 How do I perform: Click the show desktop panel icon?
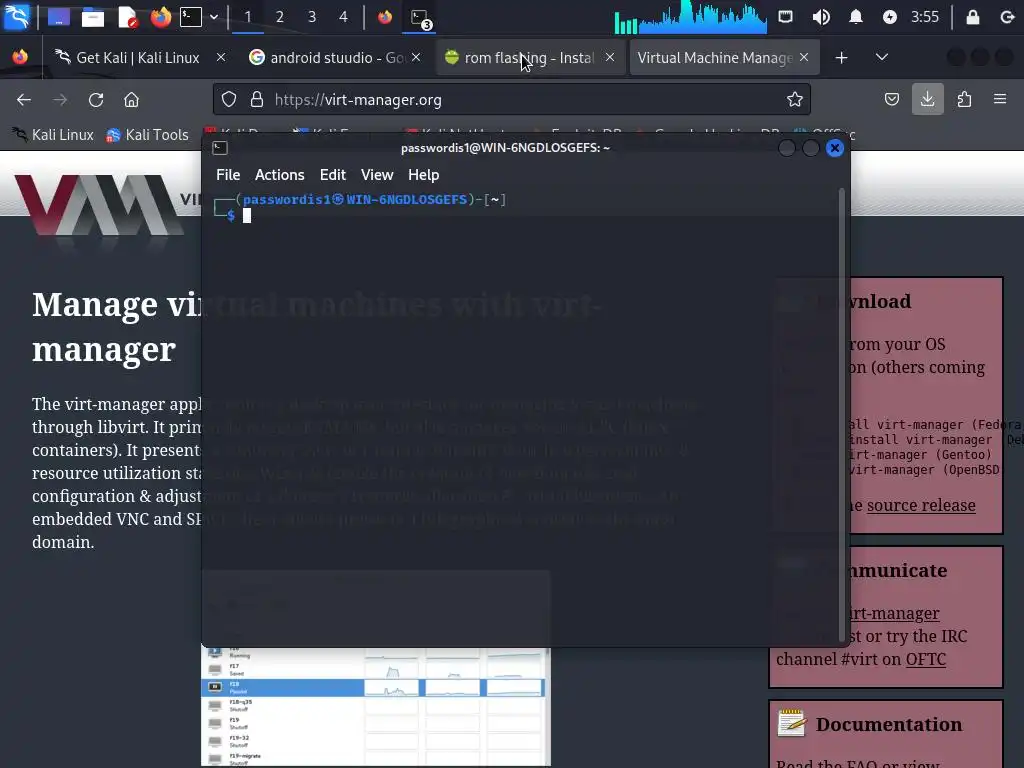point(59,17)
